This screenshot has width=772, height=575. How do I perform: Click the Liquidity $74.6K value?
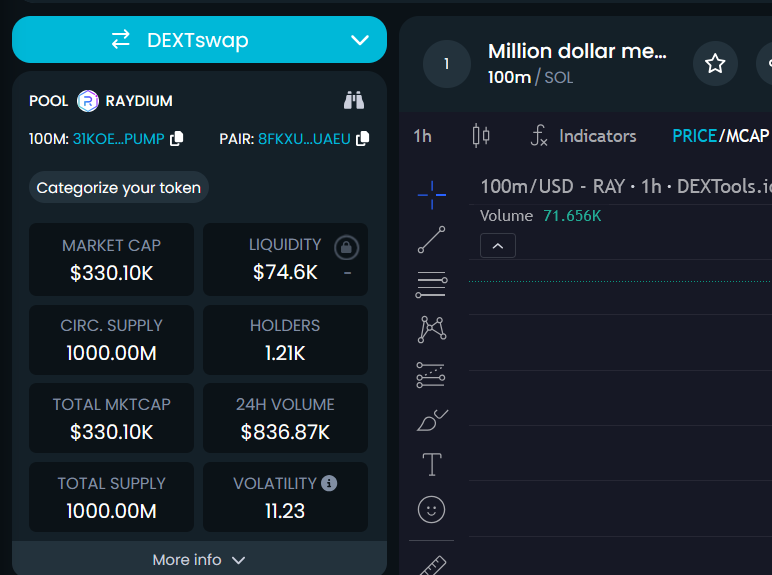pos(285,272)
